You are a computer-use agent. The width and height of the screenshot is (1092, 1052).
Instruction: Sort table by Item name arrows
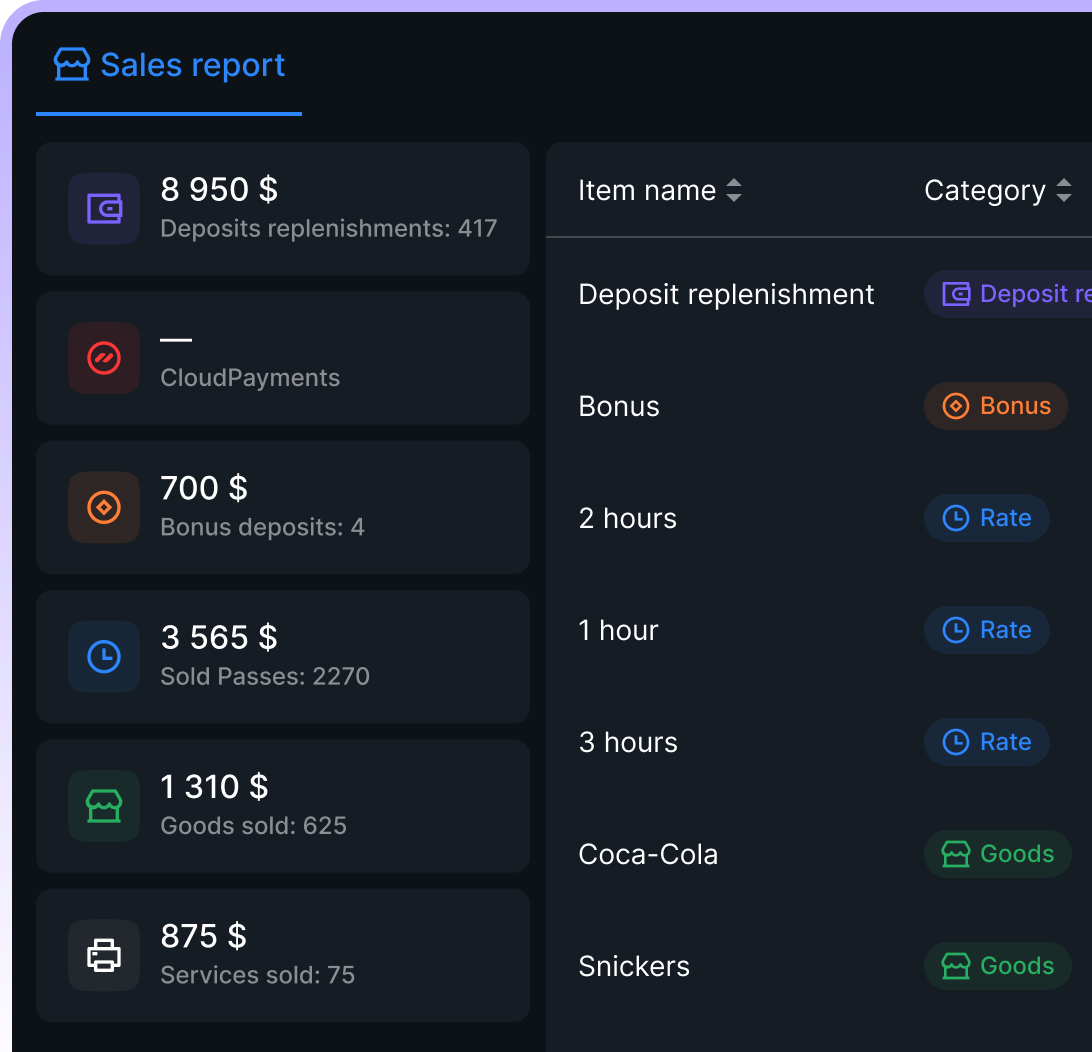pos(734,191)
